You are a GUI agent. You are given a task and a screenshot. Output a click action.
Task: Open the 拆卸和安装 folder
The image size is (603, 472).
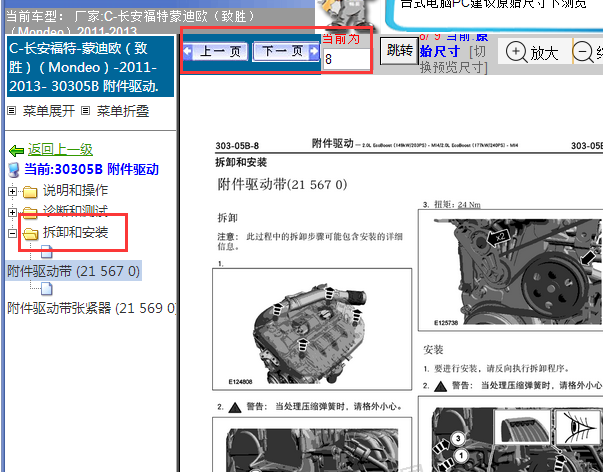pos(75,232)
